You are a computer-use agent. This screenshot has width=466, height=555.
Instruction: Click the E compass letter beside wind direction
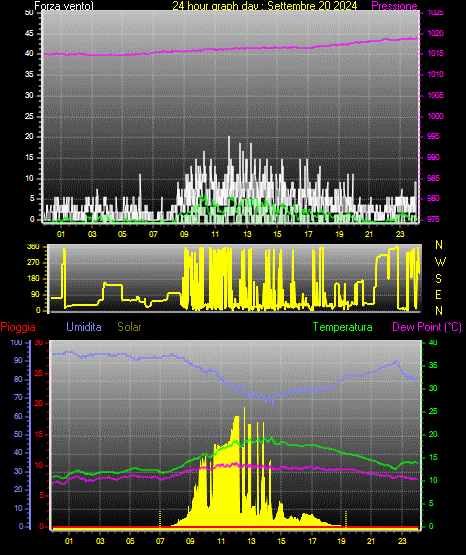coord(438,294)
